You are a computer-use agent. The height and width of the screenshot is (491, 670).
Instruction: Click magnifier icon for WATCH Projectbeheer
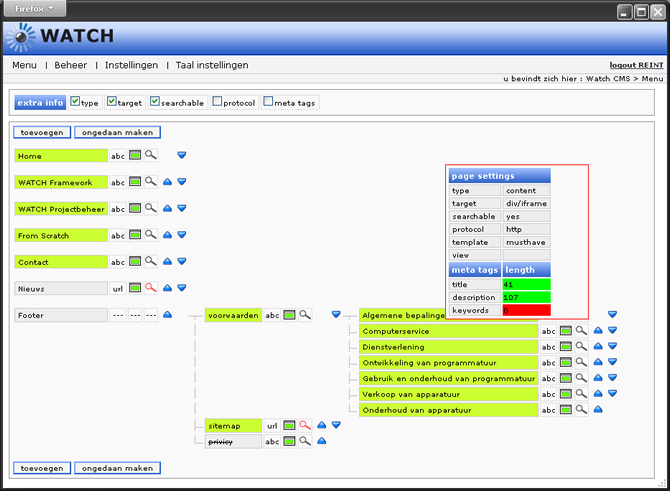pyautogui.click(x=150, y=208)
